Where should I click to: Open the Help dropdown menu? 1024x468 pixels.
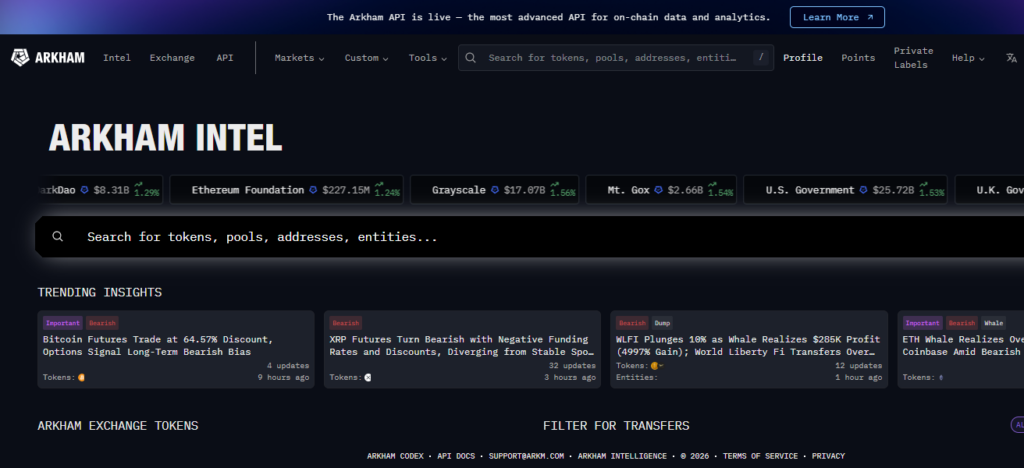[x=968, y=57]
